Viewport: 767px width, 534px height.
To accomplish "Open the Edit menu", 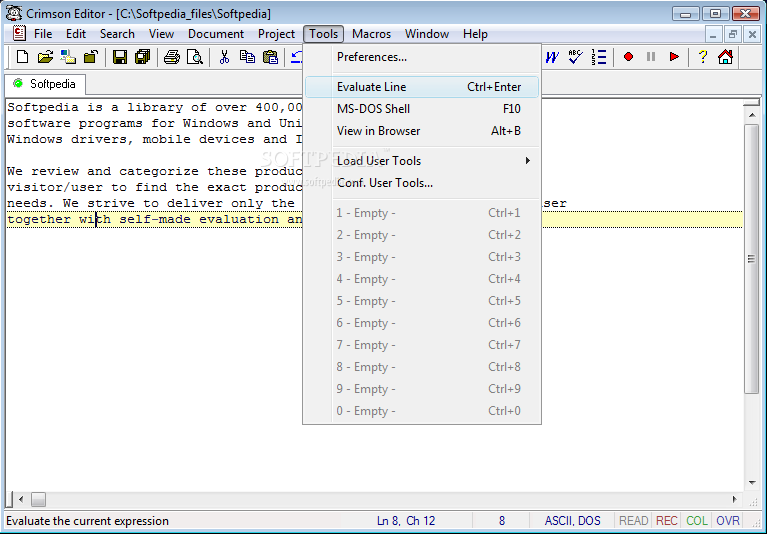I will (76, 34).
